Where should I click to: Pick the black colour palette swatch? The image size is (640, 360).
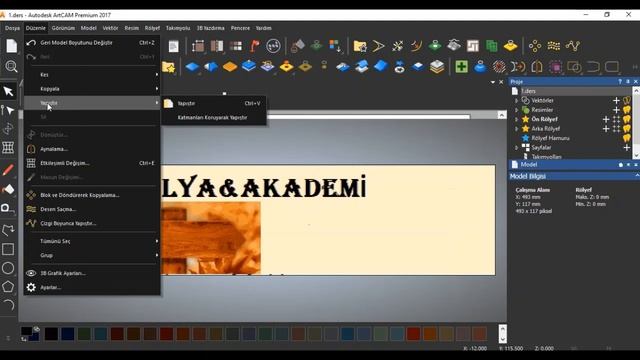pos(51,334)
